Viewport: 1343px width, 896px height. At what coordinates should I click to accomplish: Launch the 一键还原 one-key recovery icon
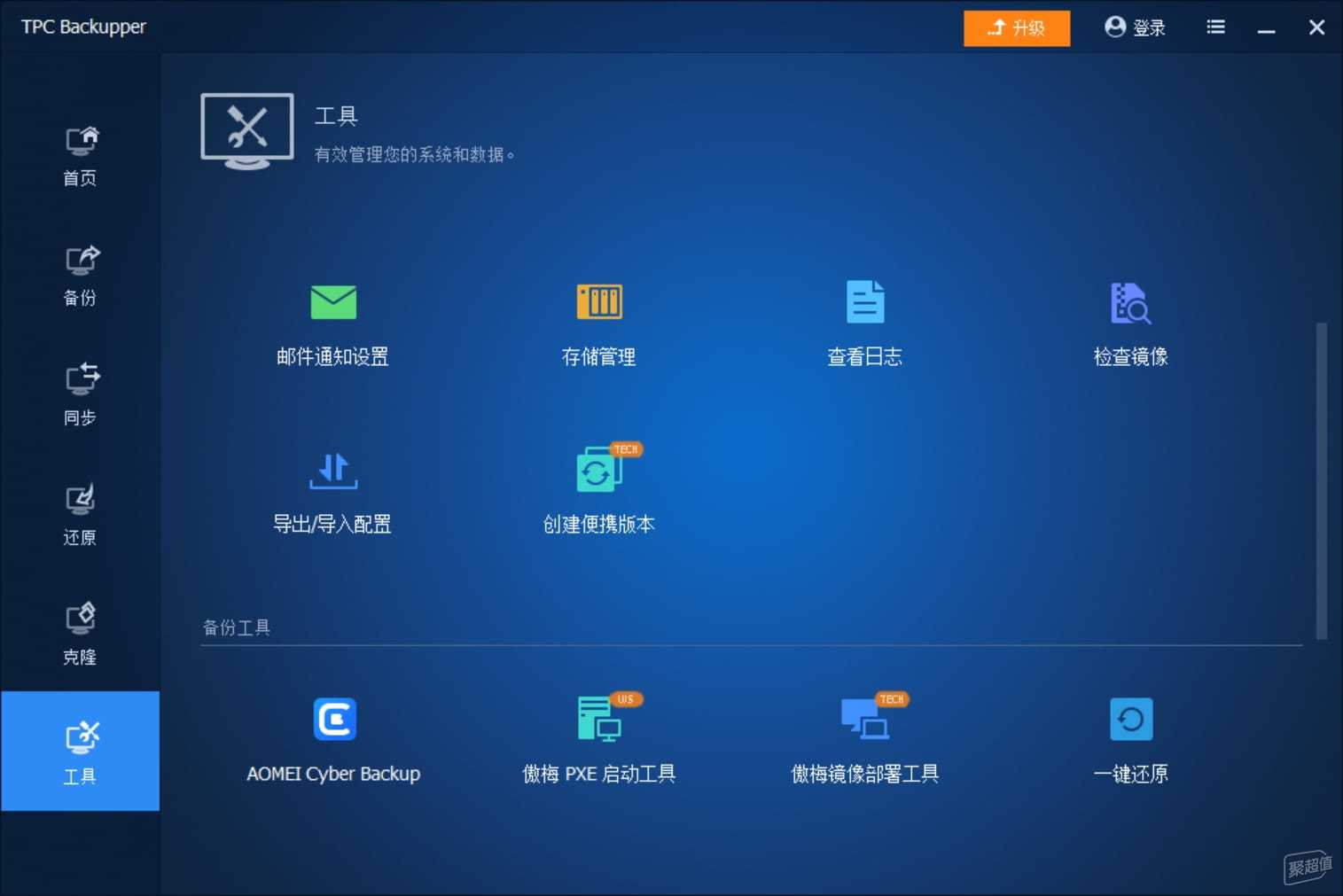click(x=1131, y=719)
